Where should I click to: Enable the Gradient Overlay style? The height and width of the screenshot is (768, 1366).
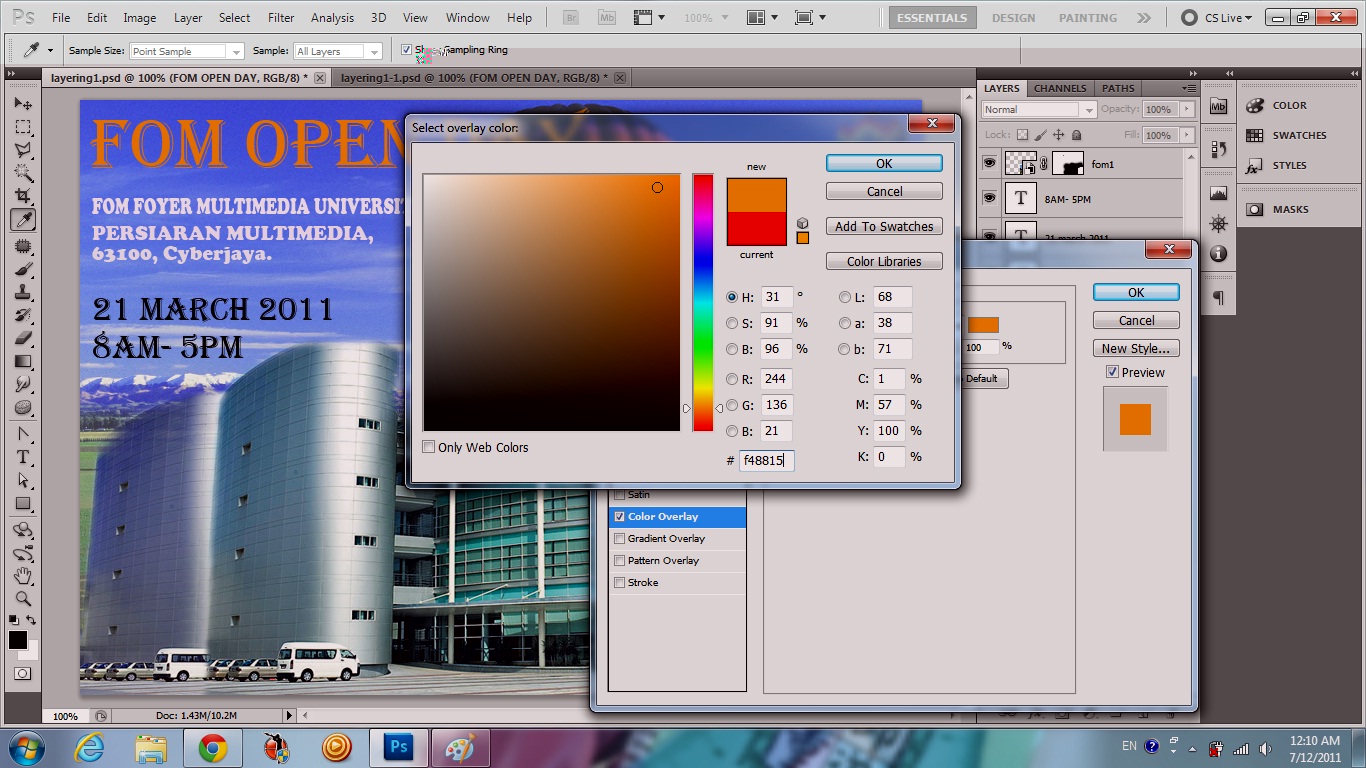pyautogui.click(x=620, y=539)
